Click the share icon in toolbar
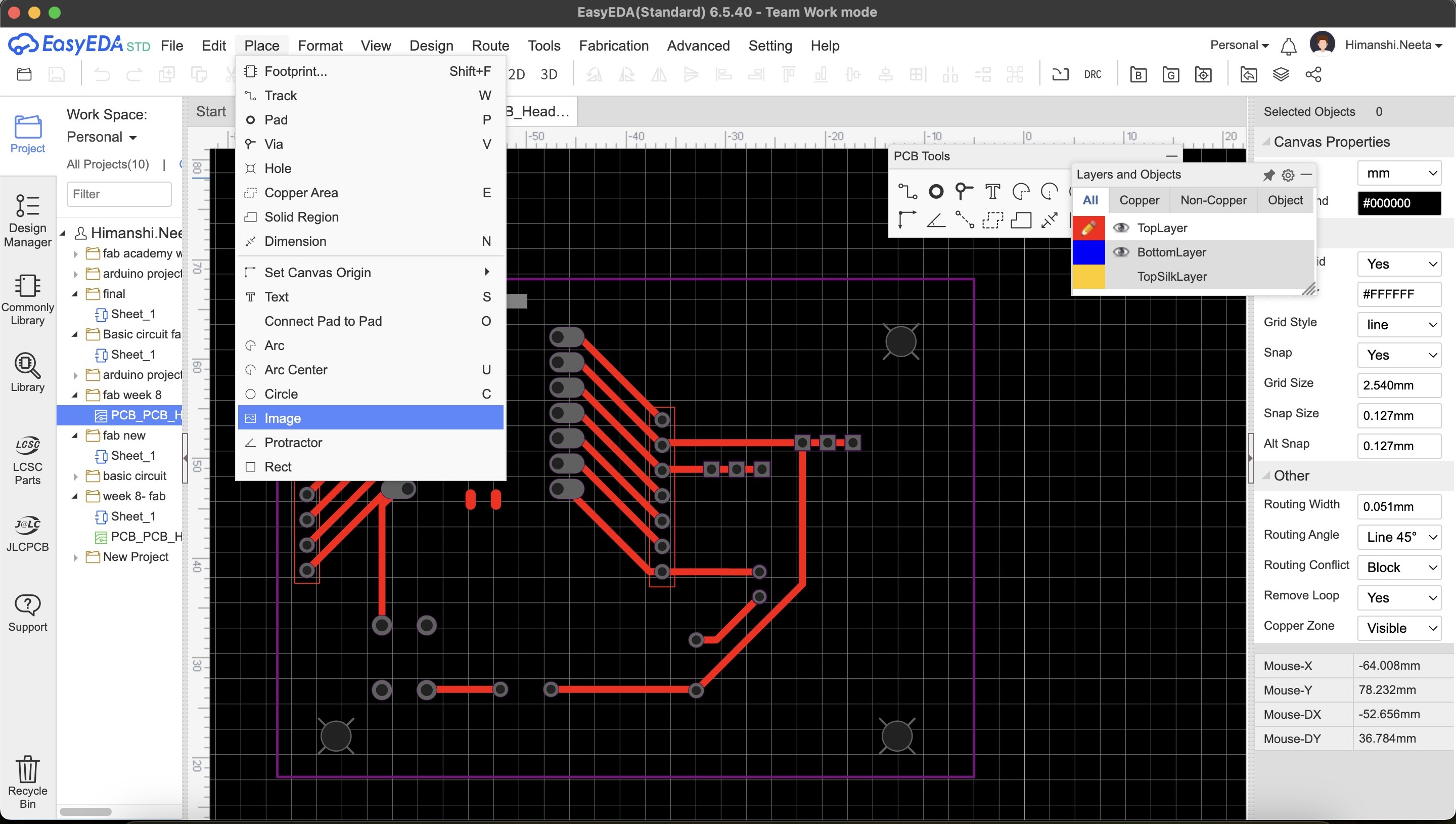Screen dimensions: 1456x824 pyautogui.click(x=1313, y=75)
